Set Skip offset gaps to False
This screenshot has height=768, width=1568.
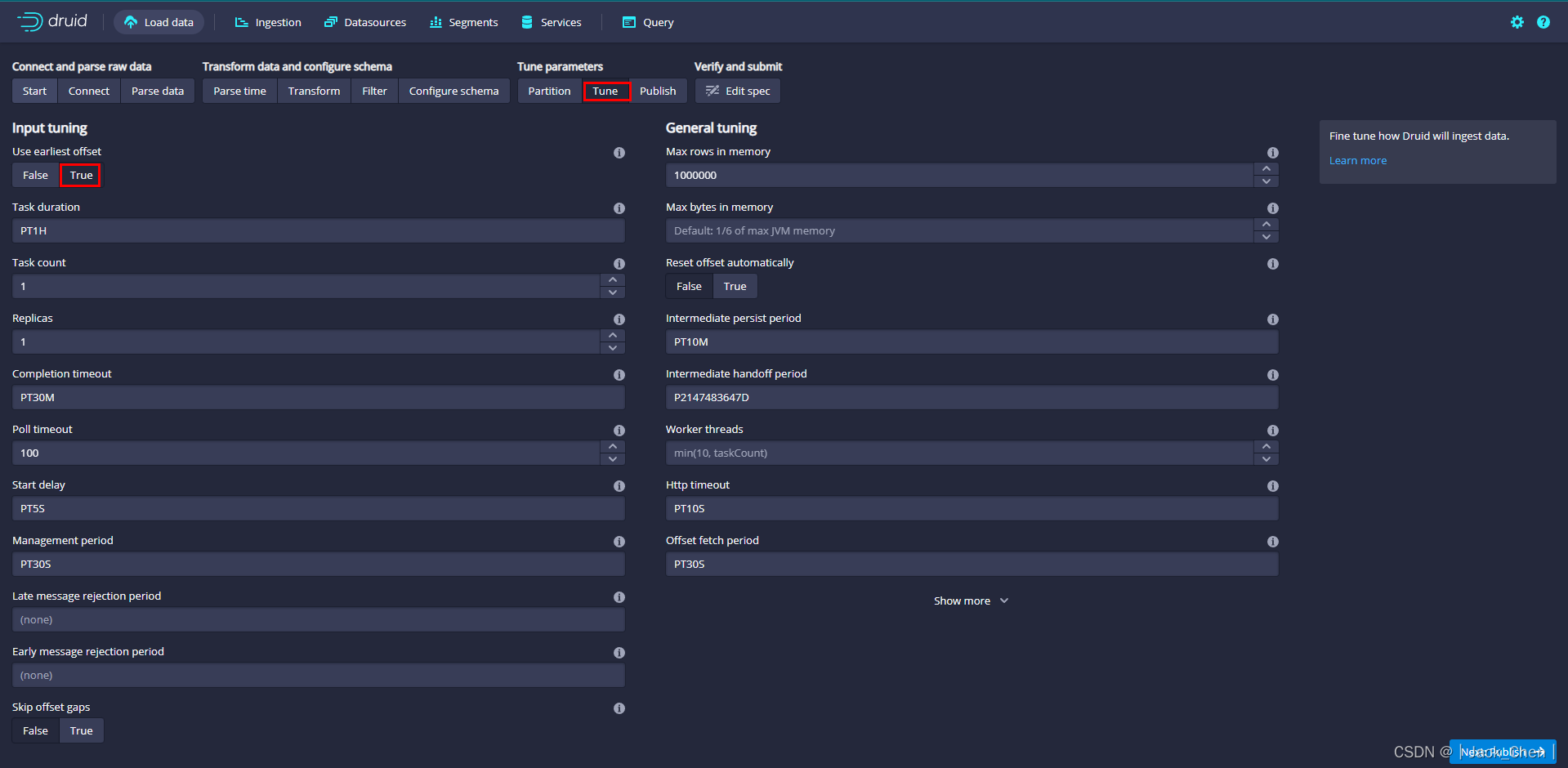(35, 730)
